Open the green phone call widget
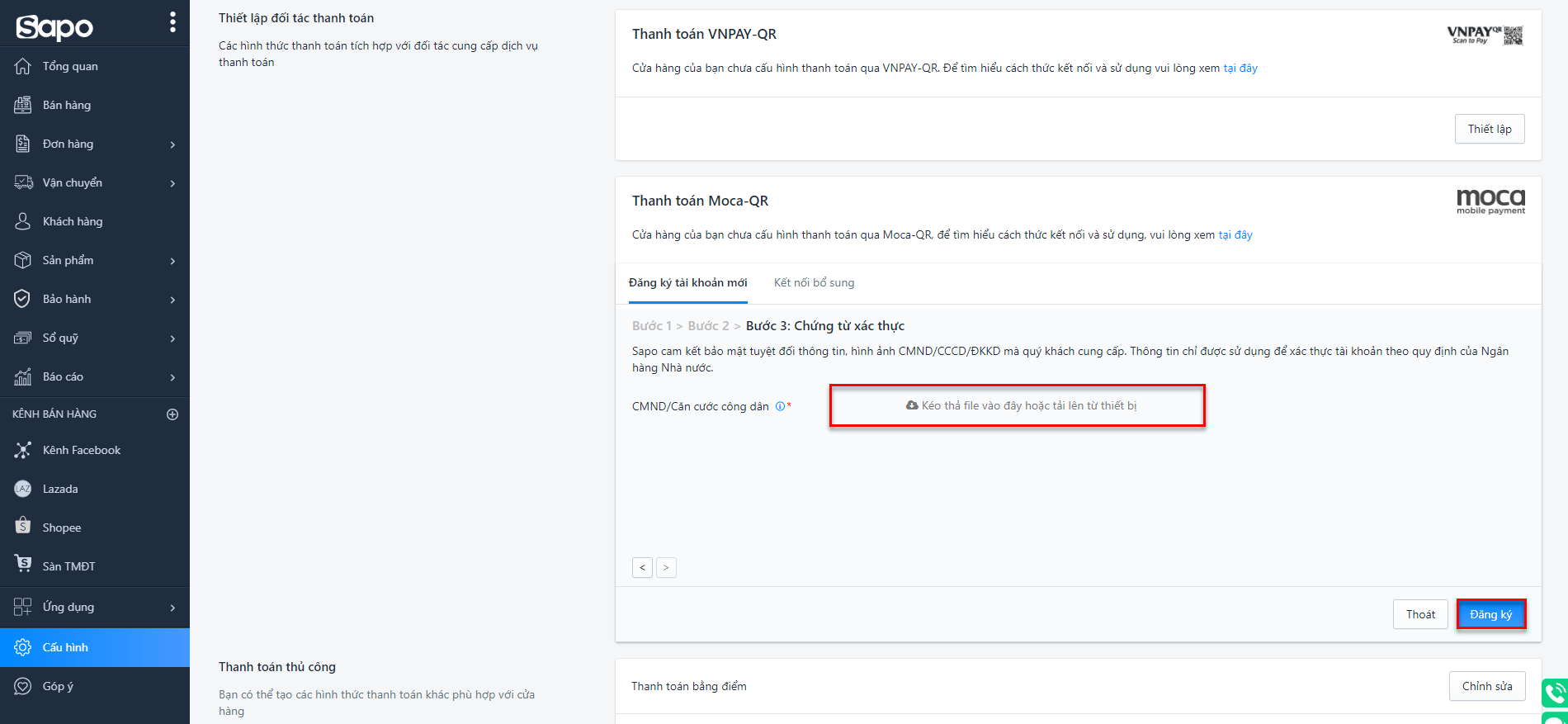Viewport: 1568px width, 724px height. (1556, 693)
